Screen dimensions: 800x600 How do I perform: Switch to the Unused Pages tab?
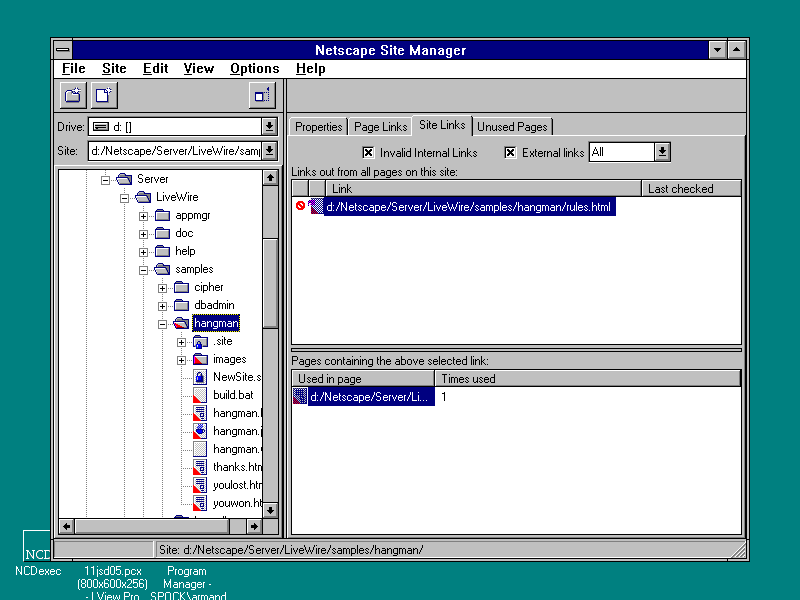[x=512, y=127]
